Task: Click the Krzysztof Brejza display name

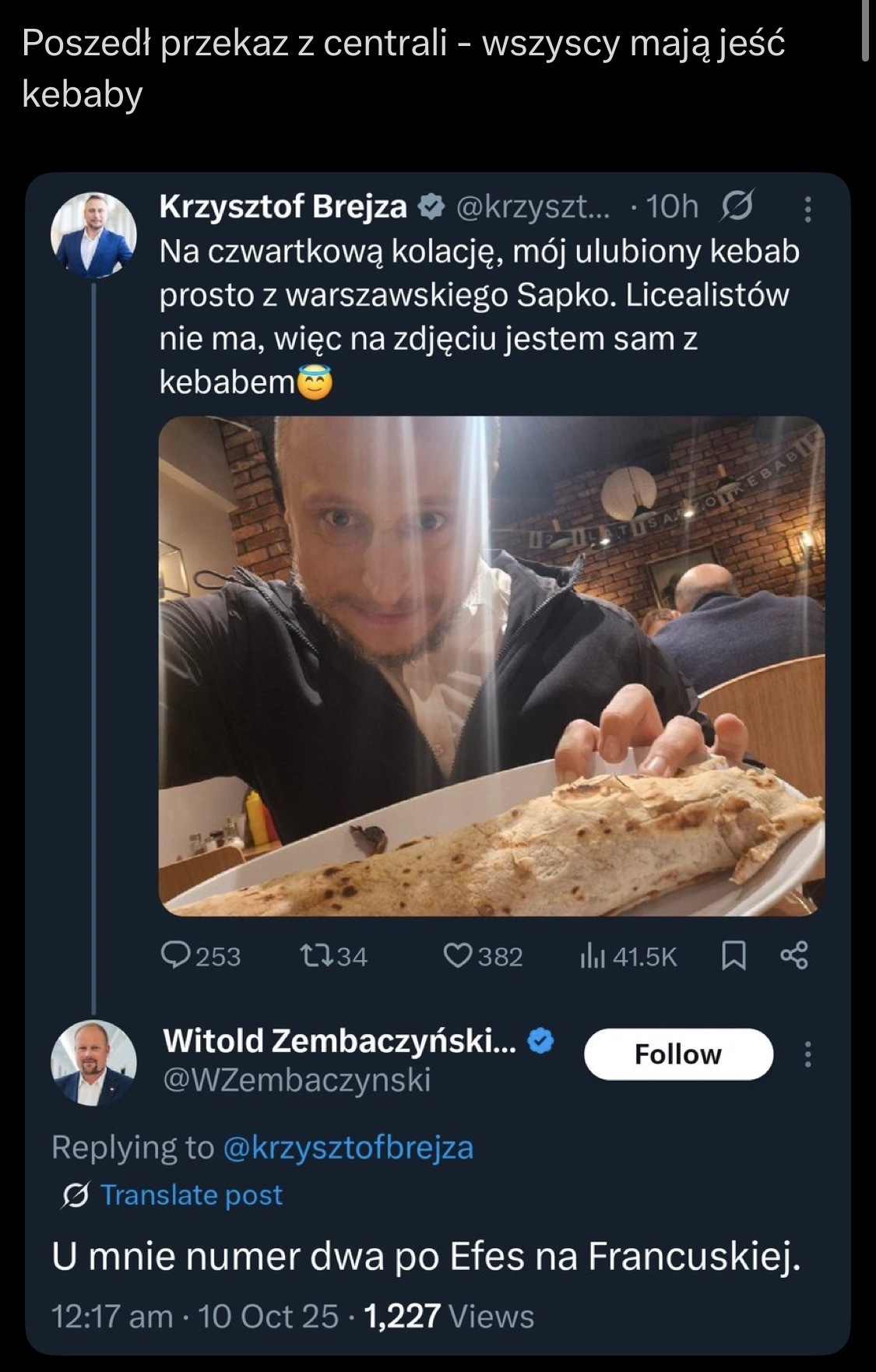Action: tap(283, 206)
